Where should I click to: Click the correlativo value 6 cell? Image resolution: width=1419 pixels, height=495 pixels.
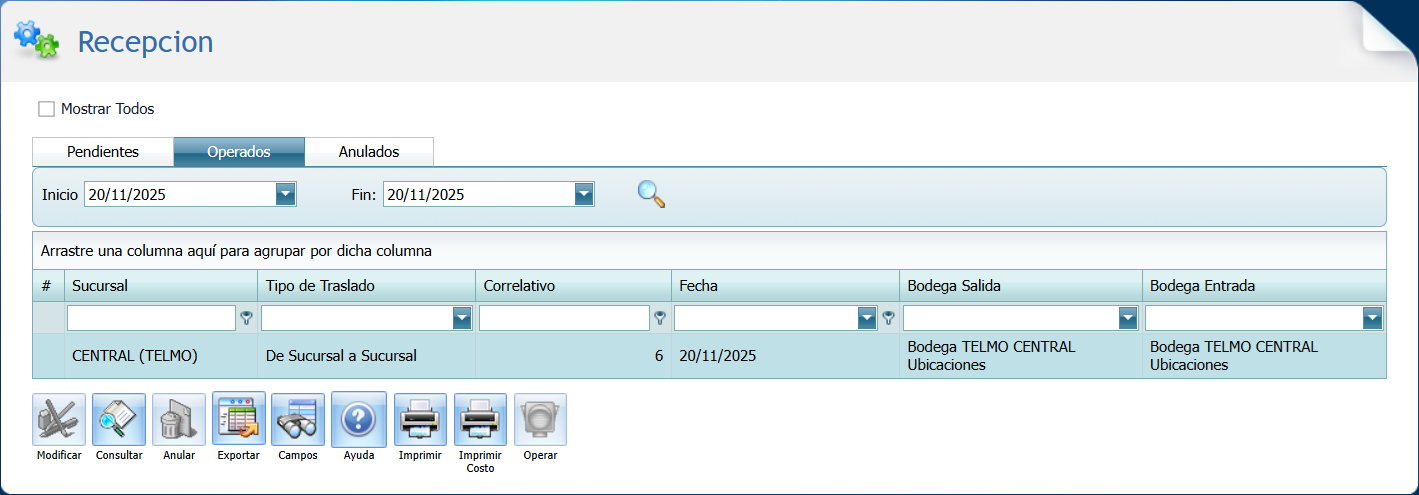tap(574, 356)
